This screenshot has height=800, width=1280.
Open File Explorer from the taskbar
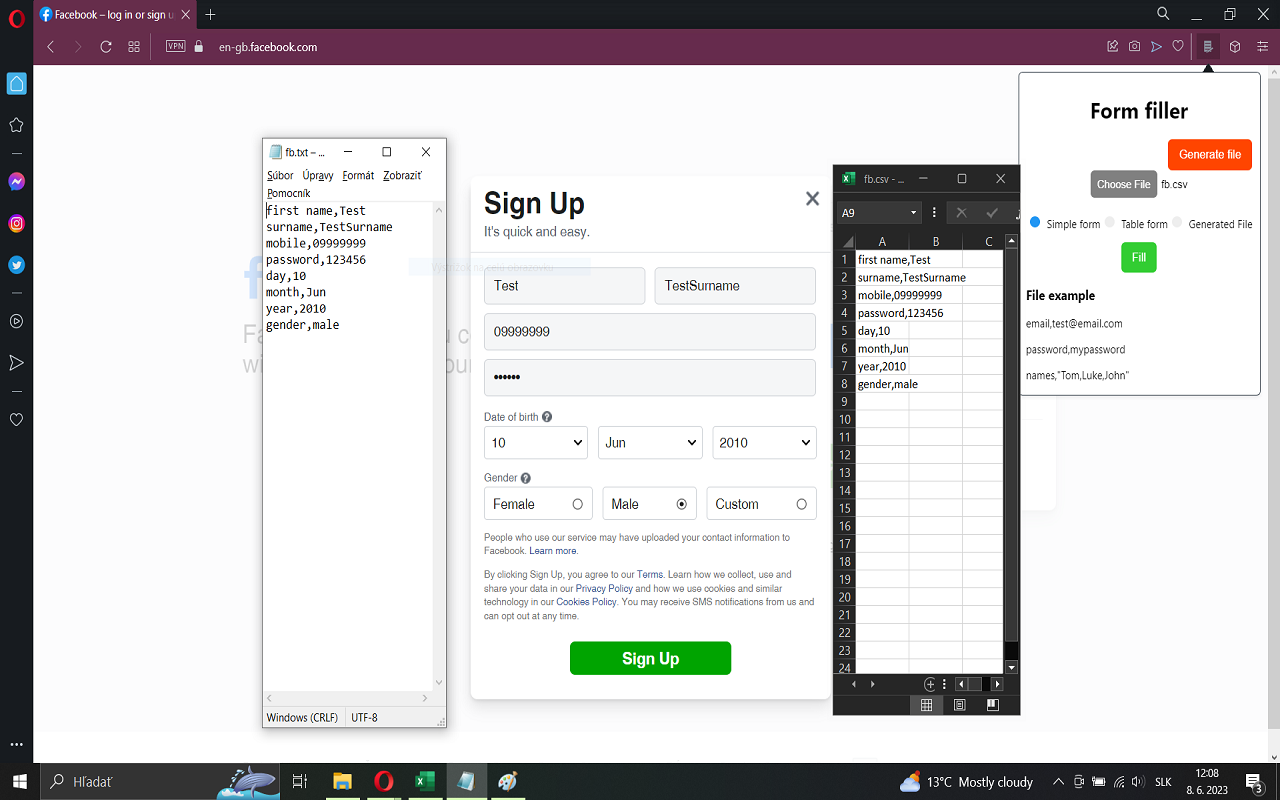coord(342,781)
